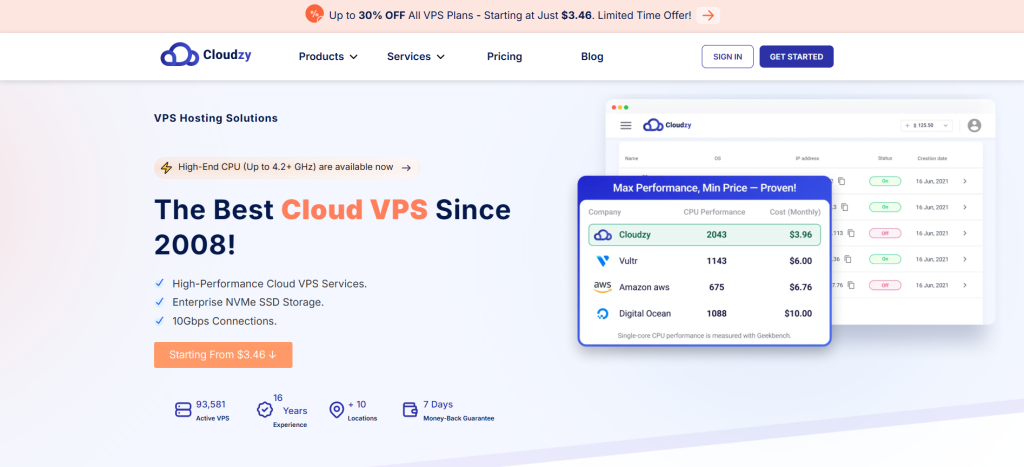
Task: Open the hamburger menu in the dashboard preview
Action: pyautogui.click(x=626, y=125)
